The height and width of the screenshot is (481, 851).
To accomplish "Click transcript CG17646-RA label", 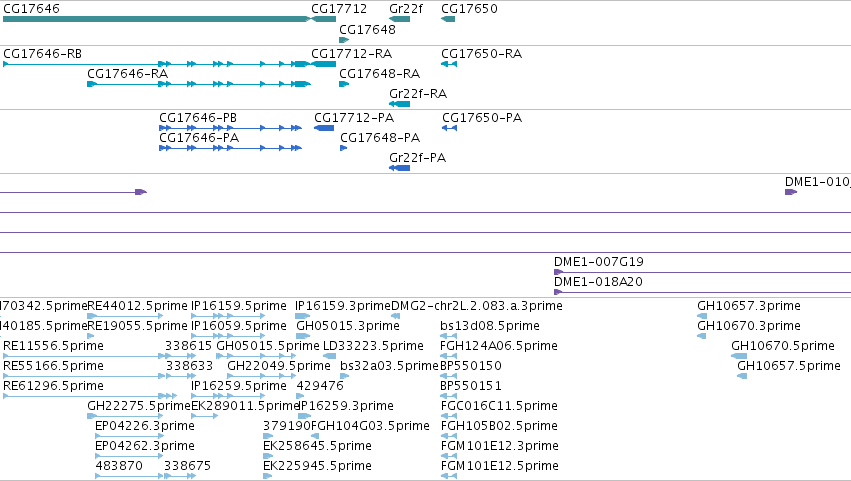I will (128, 74).
